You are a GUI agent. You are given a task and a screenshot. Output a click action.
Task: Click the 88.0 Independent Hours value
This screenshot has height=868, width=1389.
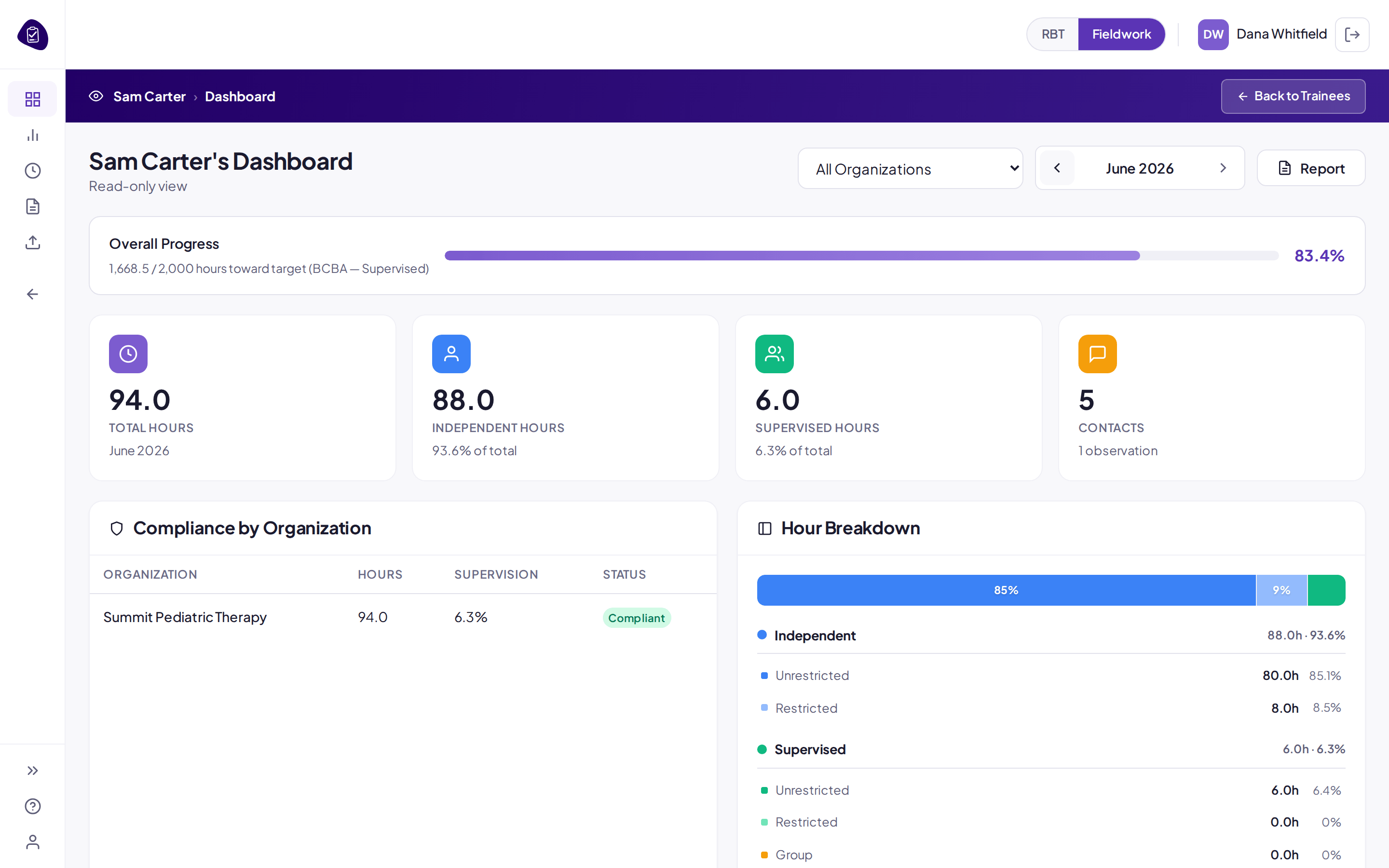click(x=463, y=400)
